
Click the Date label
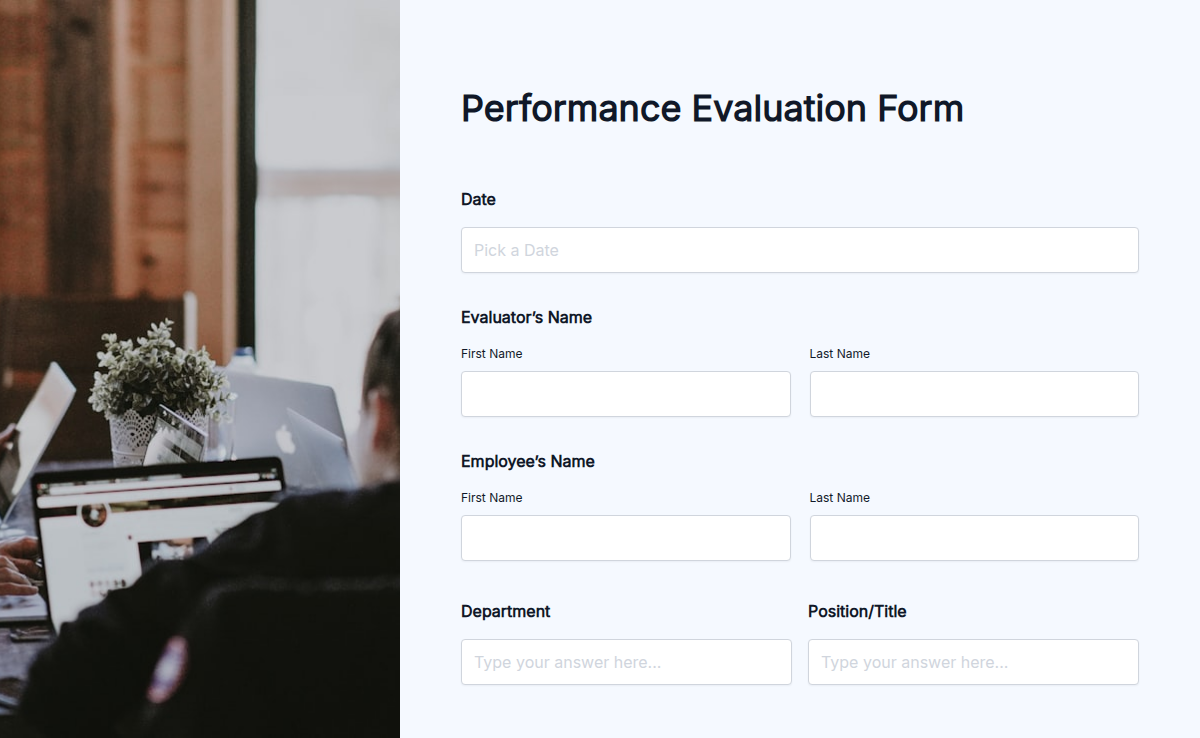[478, 199]
